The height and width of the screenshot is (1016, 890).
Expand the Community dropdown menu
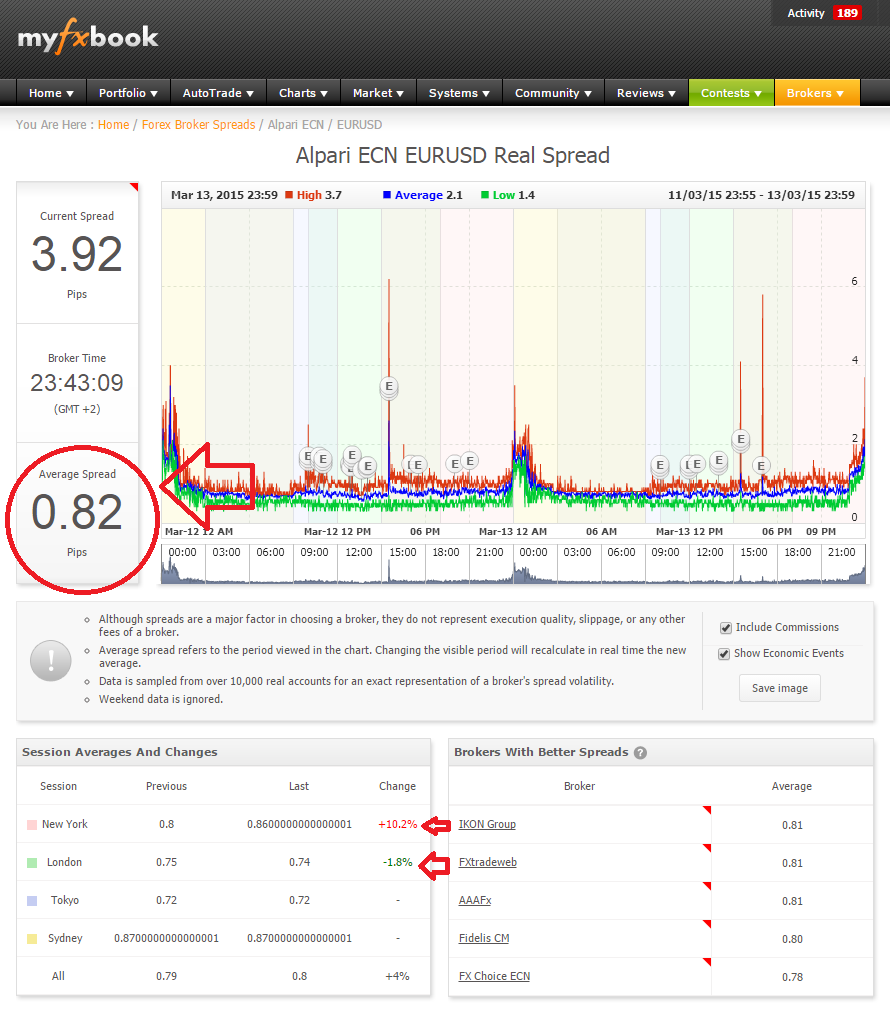pos(553,93)
